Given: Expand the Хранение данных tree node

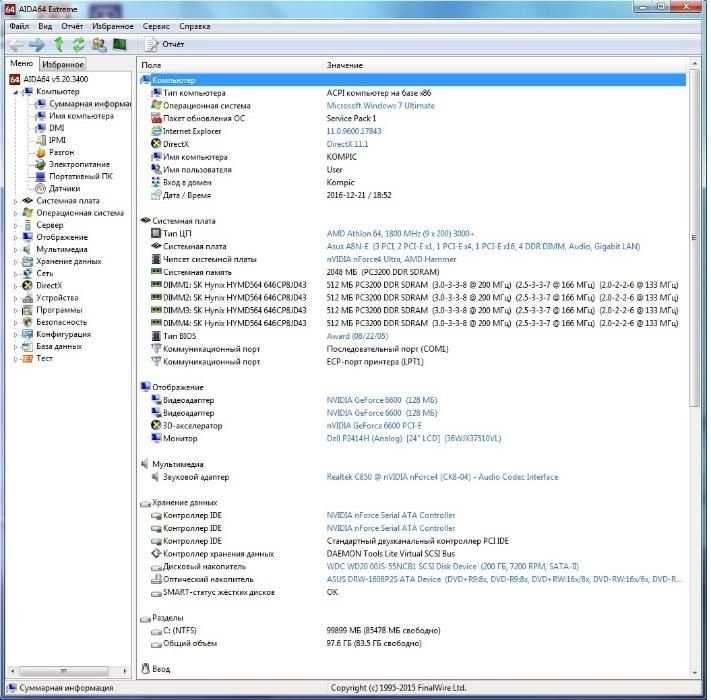Looking at the screenshot, I should point(15,262).
